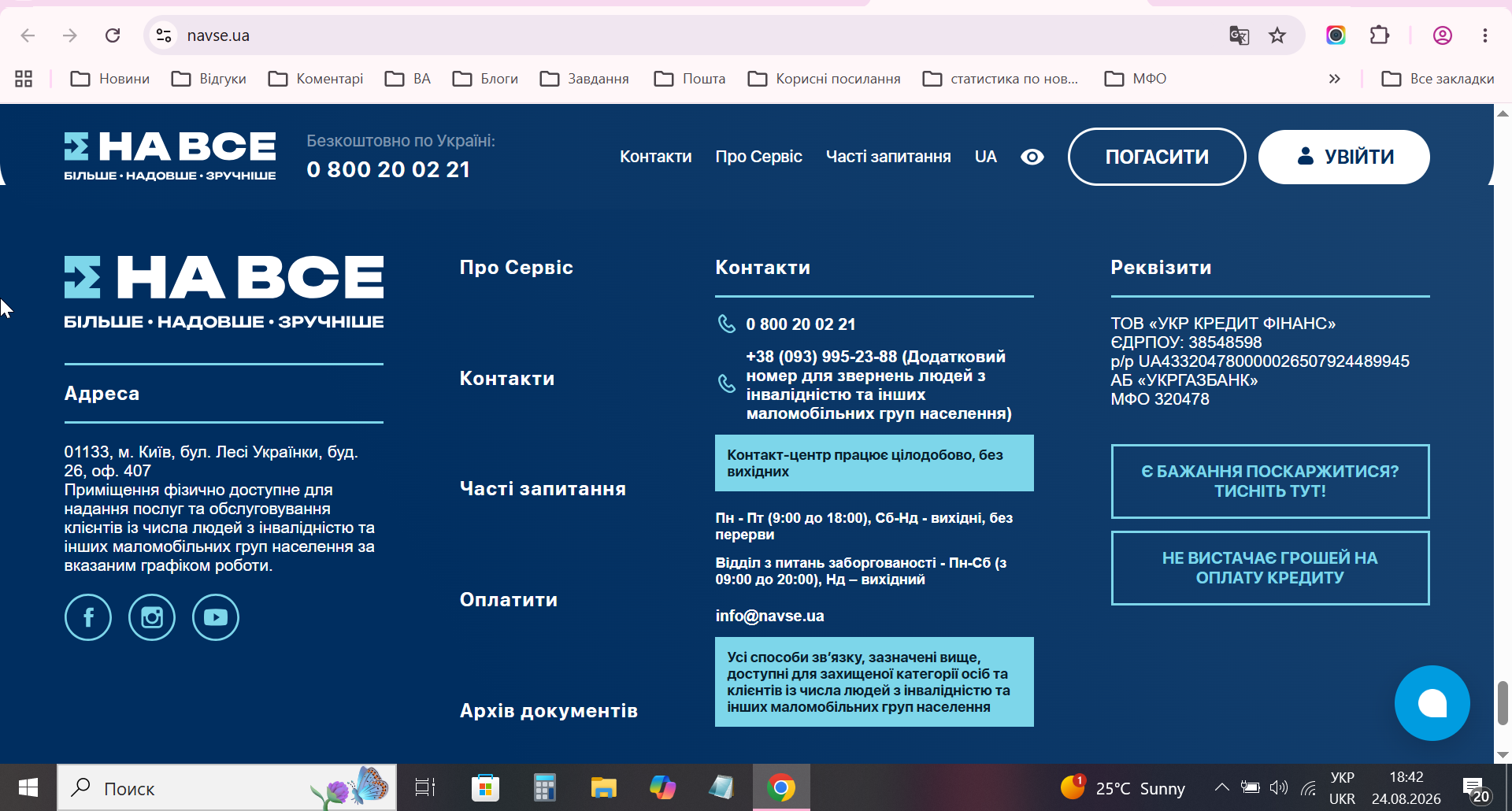Image resolution: width=1512 pixels, height=811 pixels.
Task: Open the volume control in tray
Action: click(1279, 787)
